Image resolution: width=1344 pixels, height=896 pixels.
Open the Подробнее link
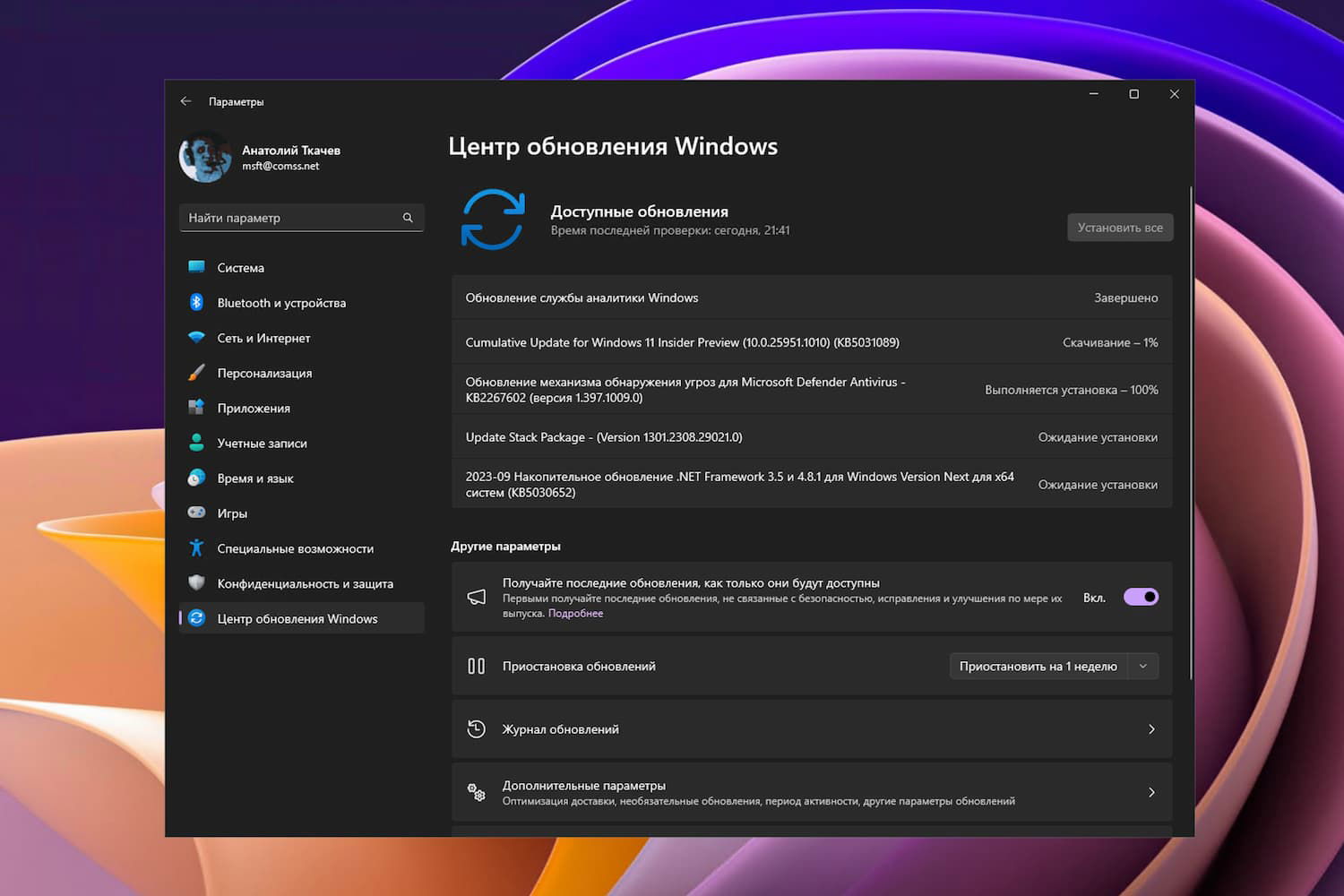575,614
